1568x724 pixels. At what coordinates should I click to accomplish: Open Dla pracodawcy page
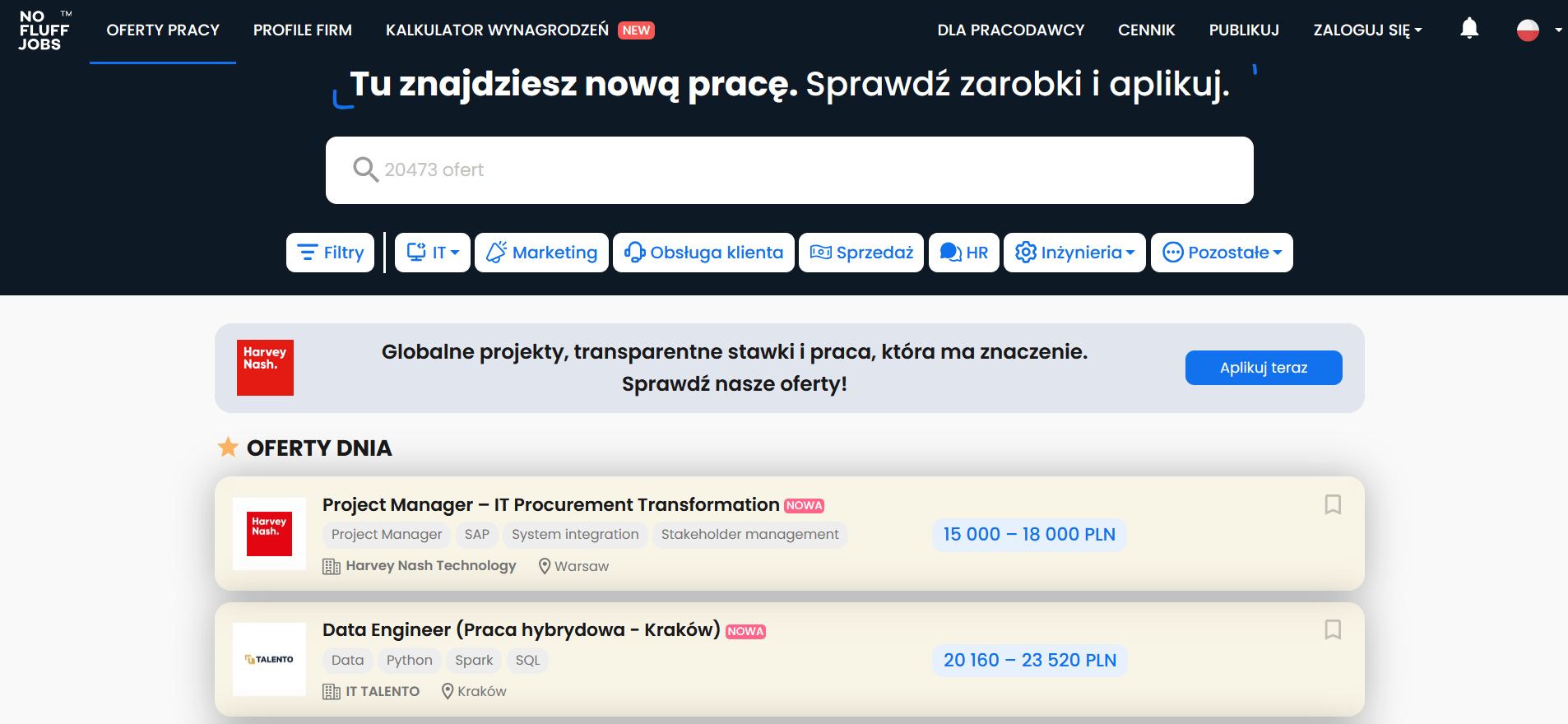click(1011, 30)
